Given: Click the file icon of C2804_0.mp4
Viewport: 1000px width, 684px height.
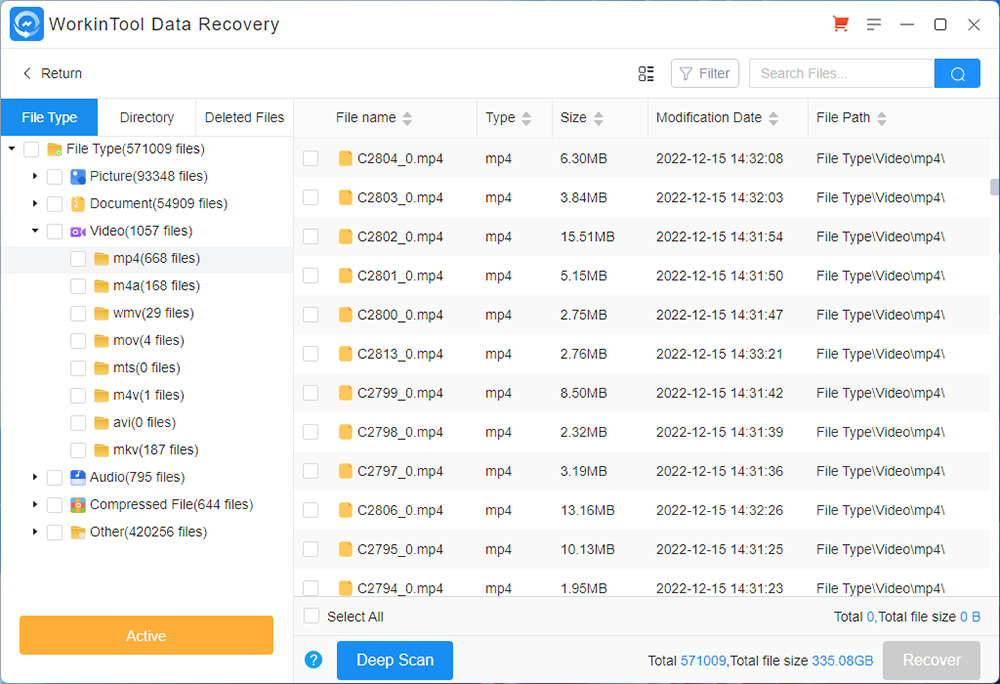Looking at the screenshot, I should (345, 158).
